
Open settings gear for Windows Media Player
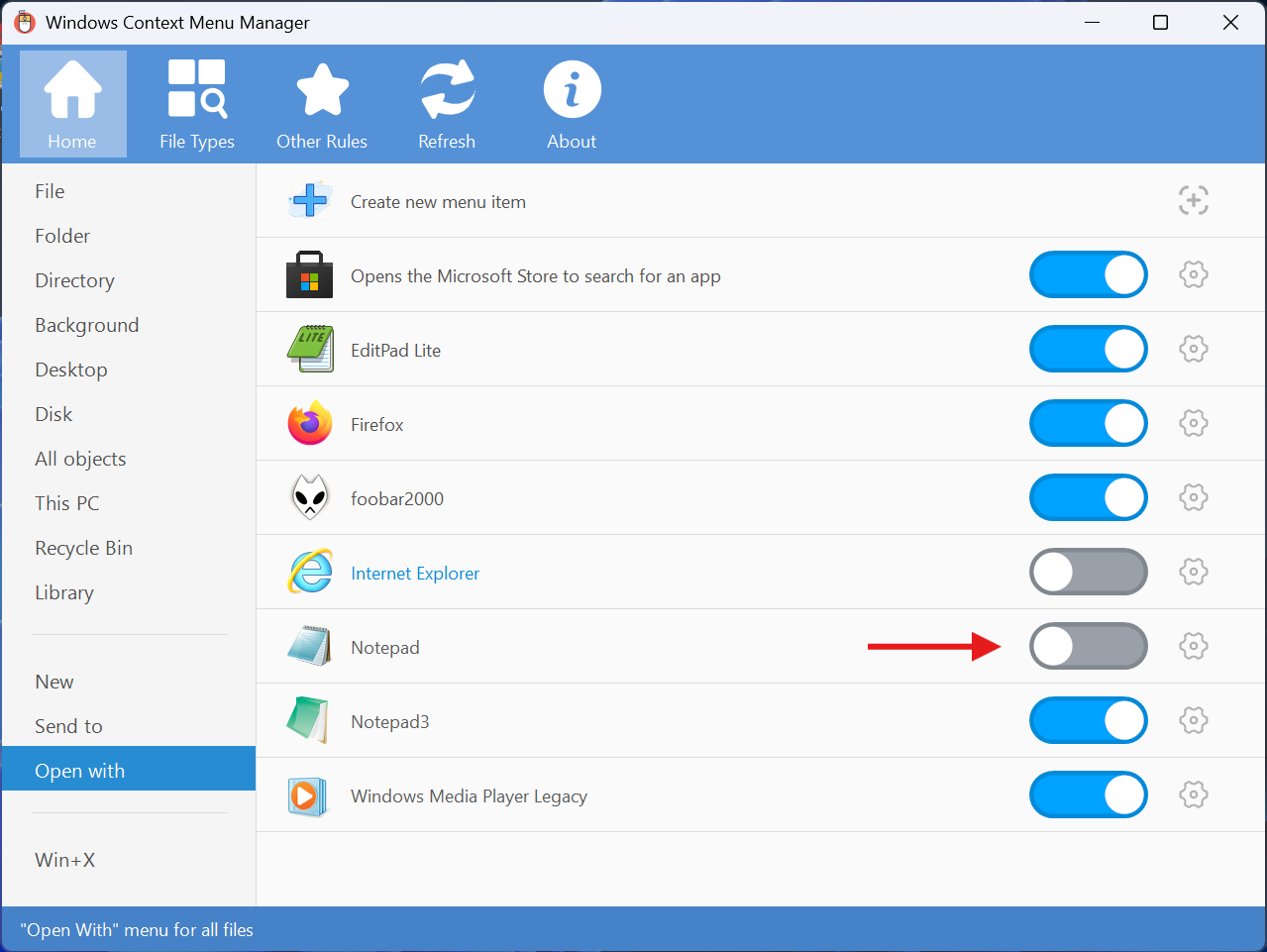pos(1194,794)
